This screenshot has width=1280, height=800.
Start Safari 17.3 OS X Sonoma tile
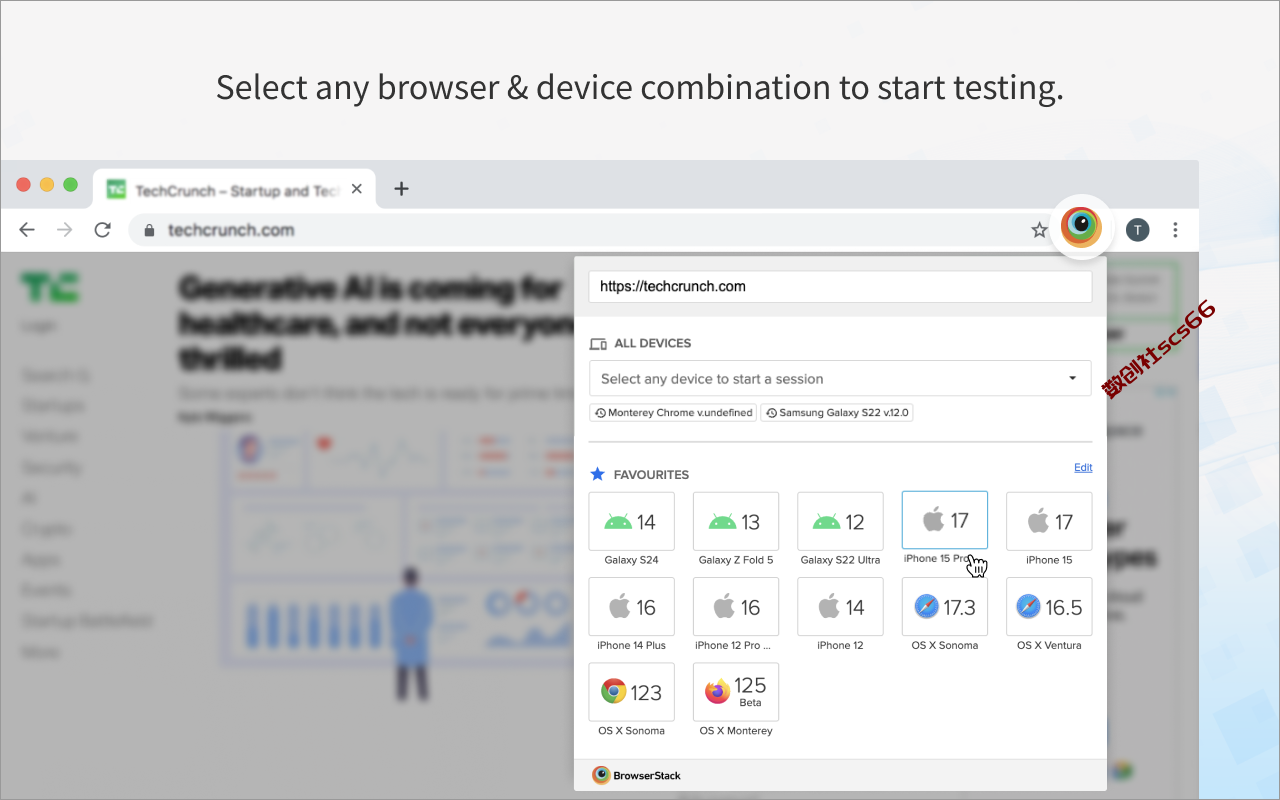(x=945, y=607)
